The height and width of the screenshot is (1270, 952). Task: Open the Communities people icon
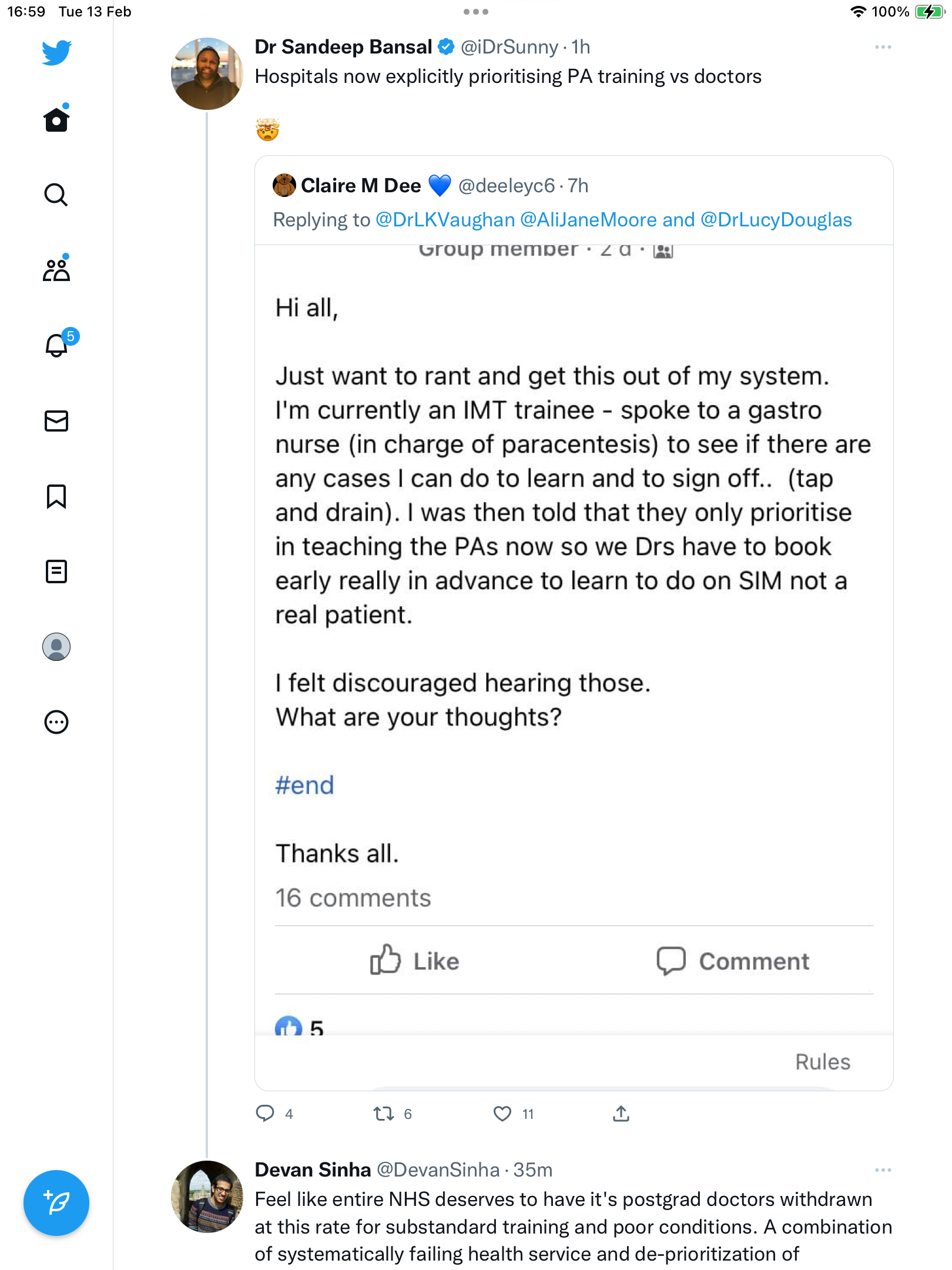[56, 269]
